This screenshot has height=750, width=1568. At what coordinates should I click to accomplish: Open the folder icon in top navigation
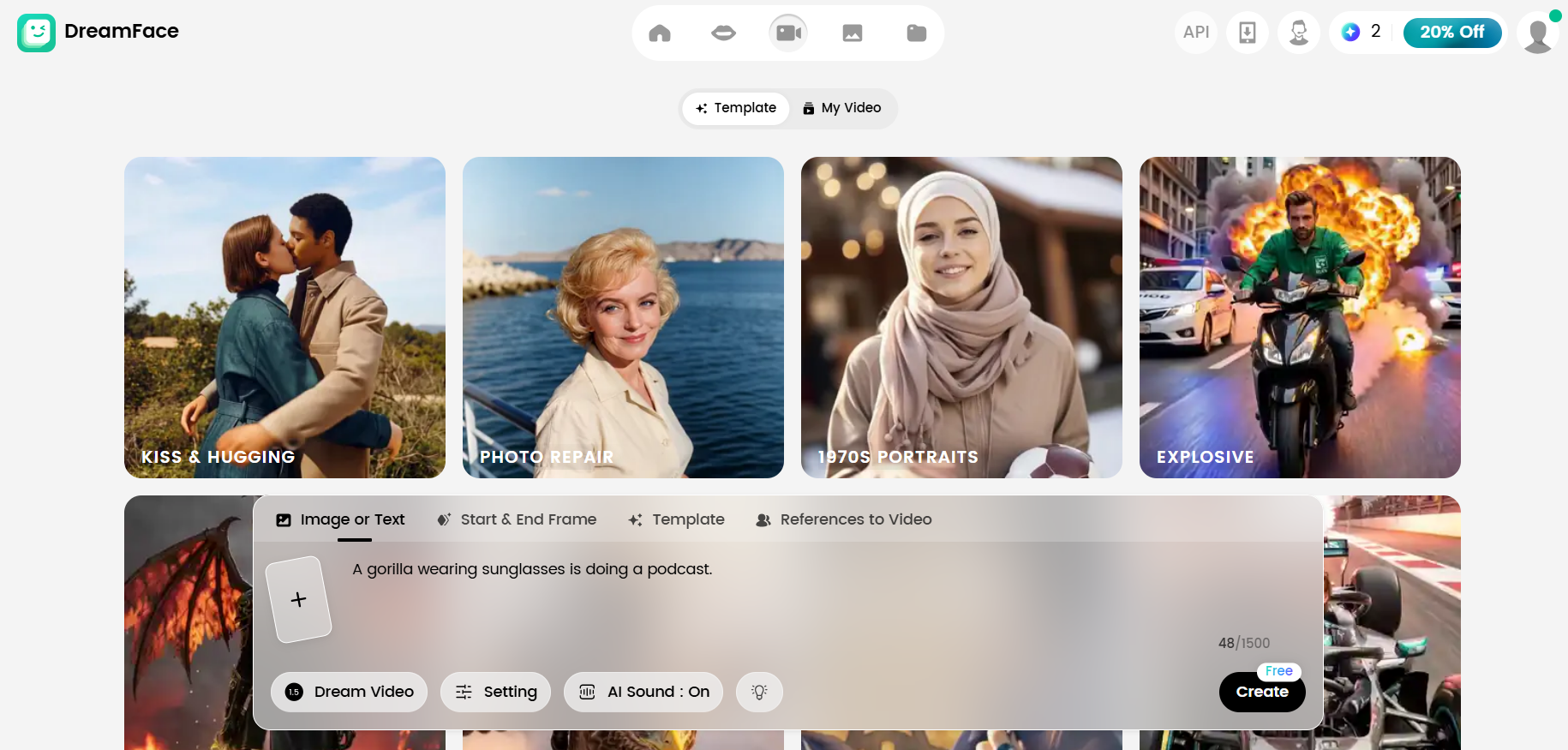[x=917, y=33]
